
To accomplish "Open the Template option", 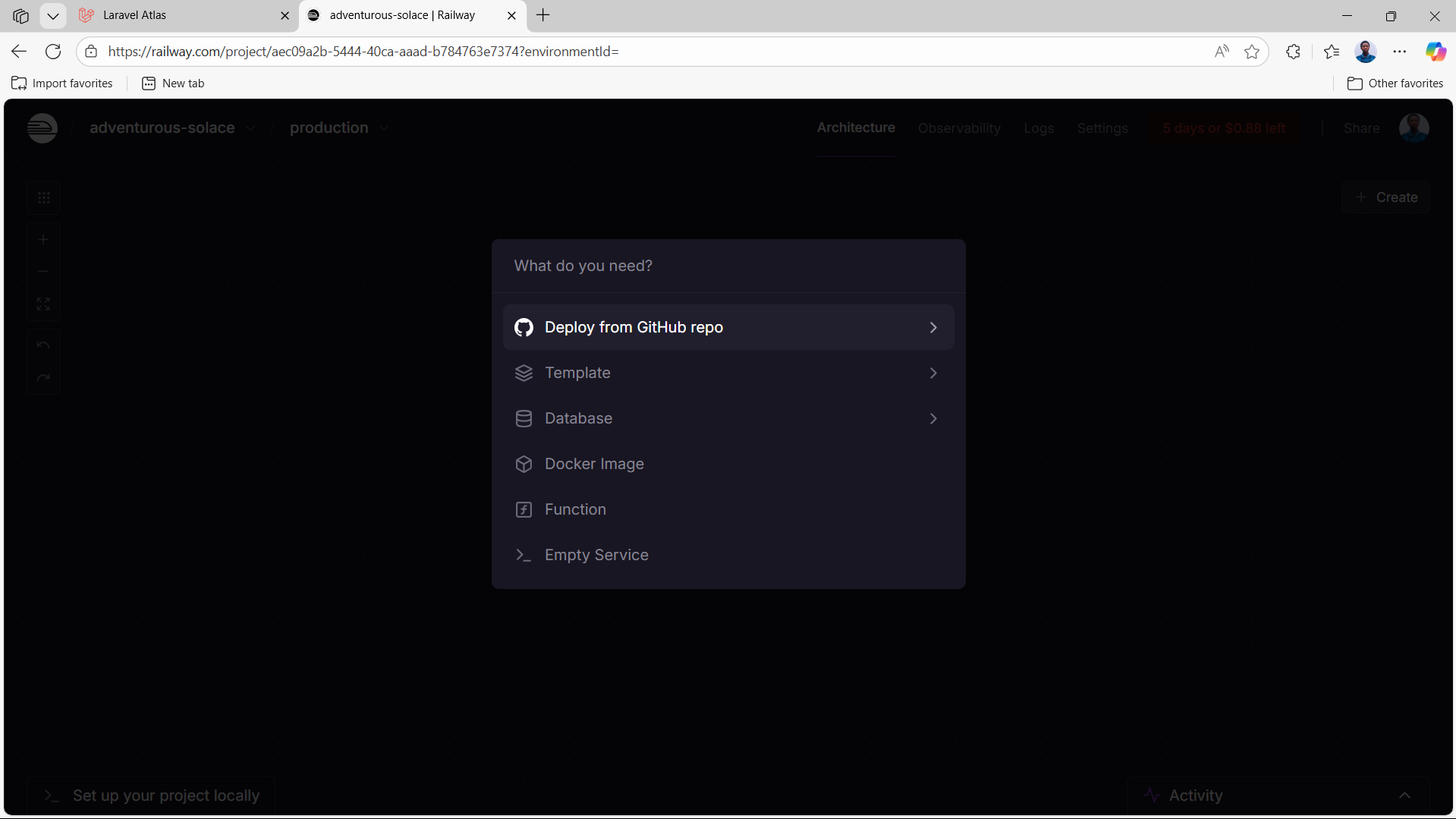I will [728, 373].
